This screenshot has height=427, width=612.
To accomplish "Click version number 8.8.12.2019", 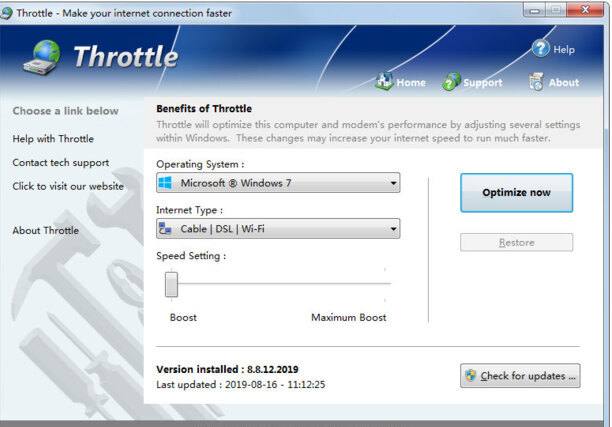I will [x=272, y=369].
